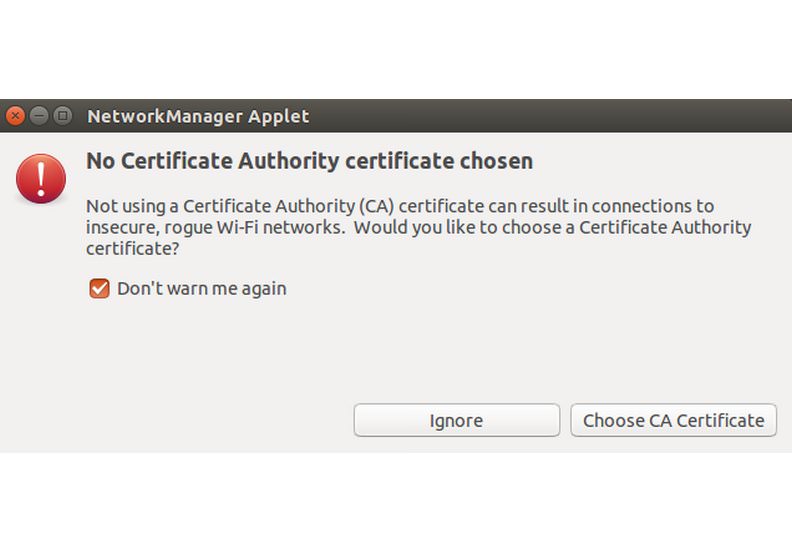Tick the "Don't warn me again" checkbox
Screen dimensions: 792x553
tap(99, 288)
